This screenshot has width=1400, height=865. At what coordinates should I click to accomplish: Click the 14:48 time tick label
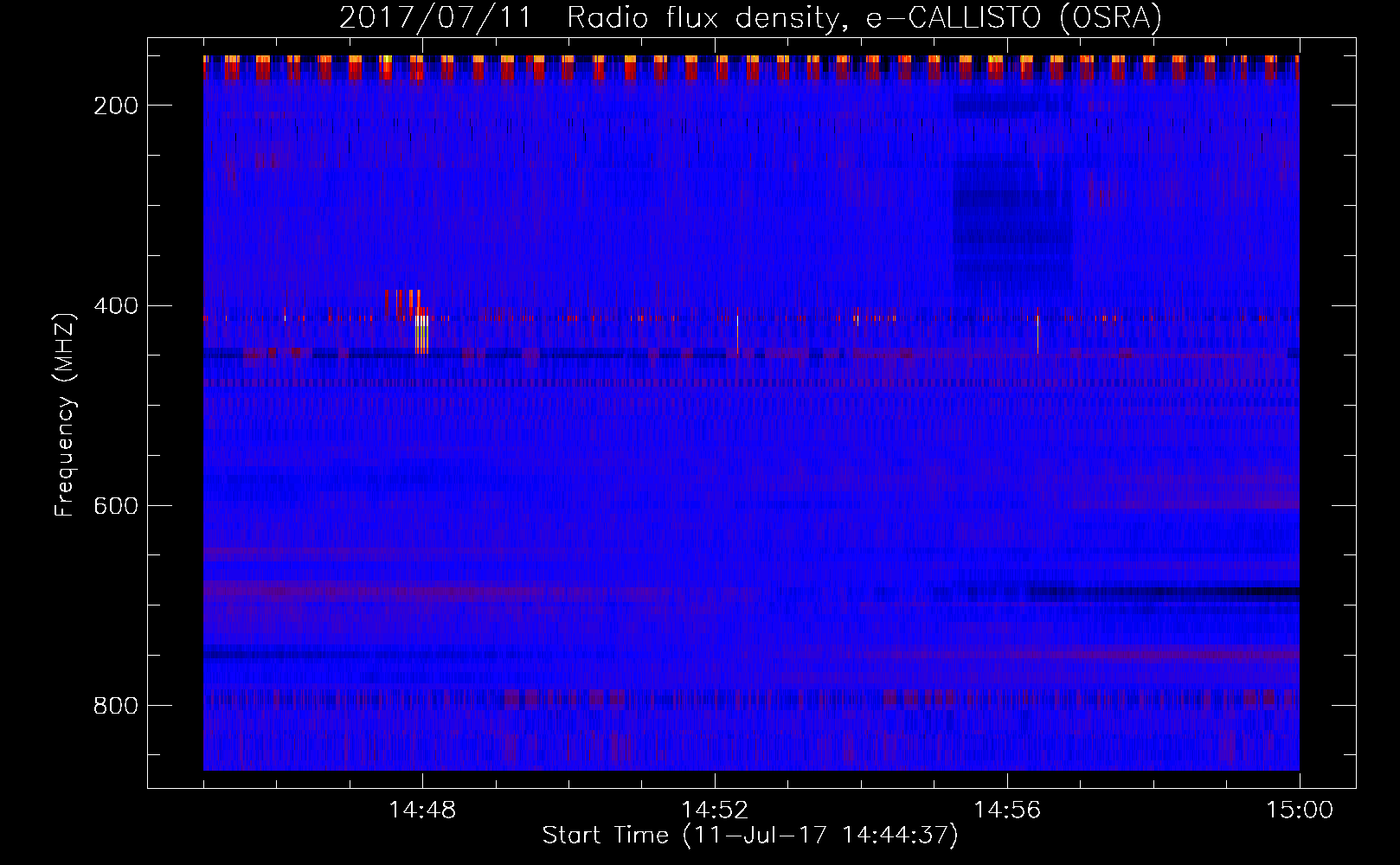pyautogui.click(x=422, y=810)
